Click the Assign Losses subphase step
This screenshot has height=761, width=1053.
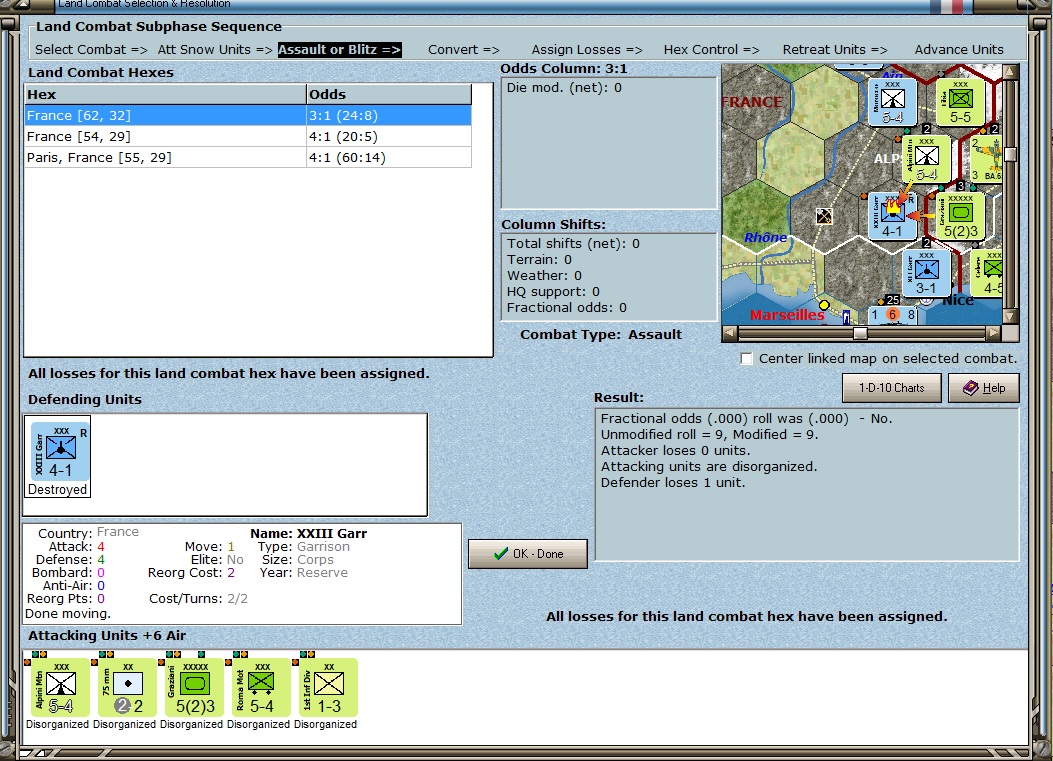[587, 50]
